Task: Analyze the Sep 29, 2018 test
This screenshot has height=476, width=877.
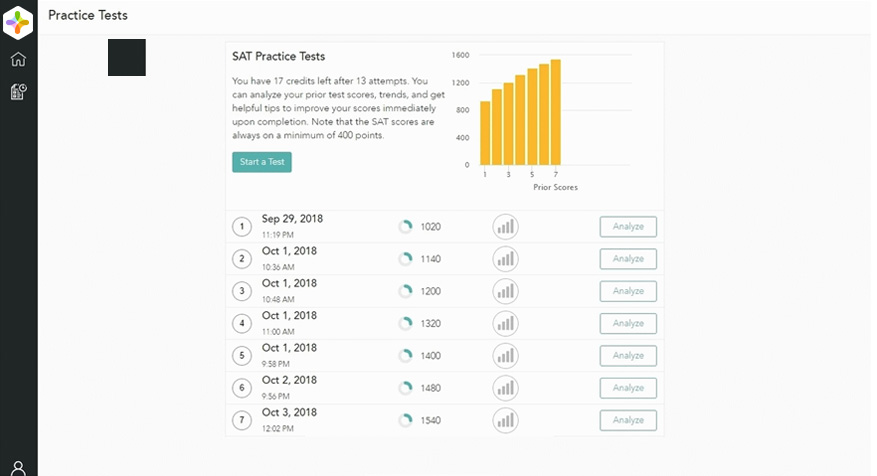Action: coord(628,227)
